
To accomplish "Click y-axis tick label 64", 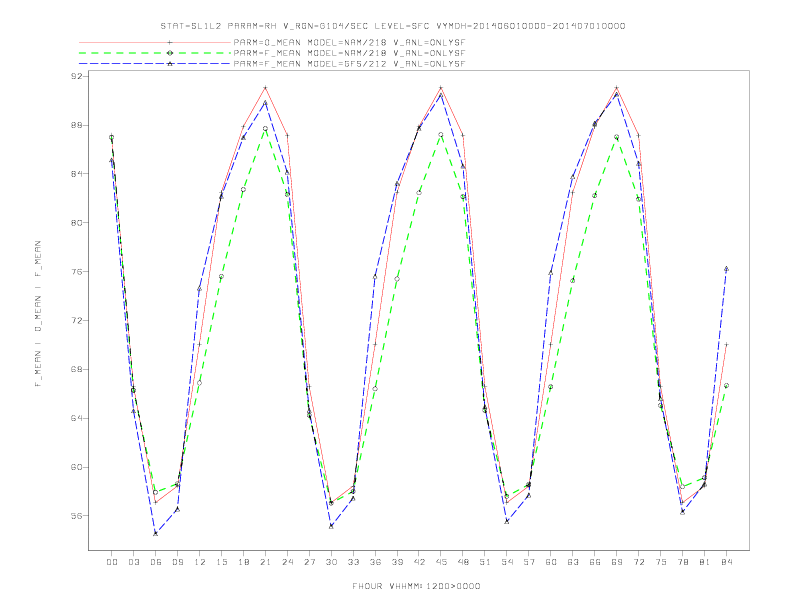I will coord(76,418).
